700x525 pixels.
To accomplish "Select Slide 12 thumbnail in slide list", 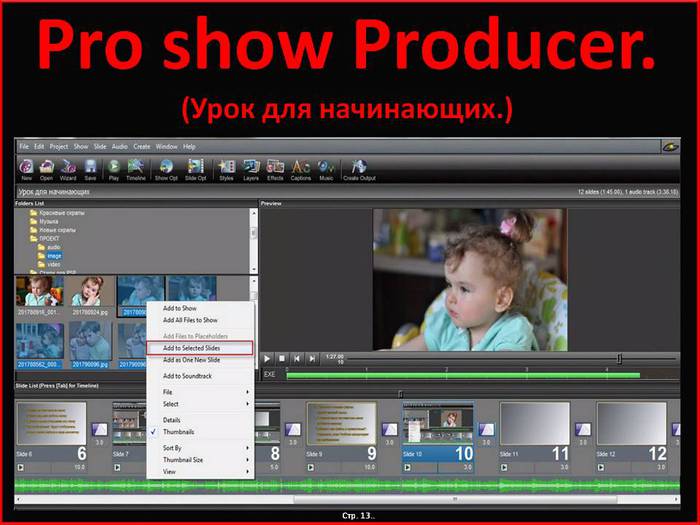I will pyautogui.click(x=632, y=424).
